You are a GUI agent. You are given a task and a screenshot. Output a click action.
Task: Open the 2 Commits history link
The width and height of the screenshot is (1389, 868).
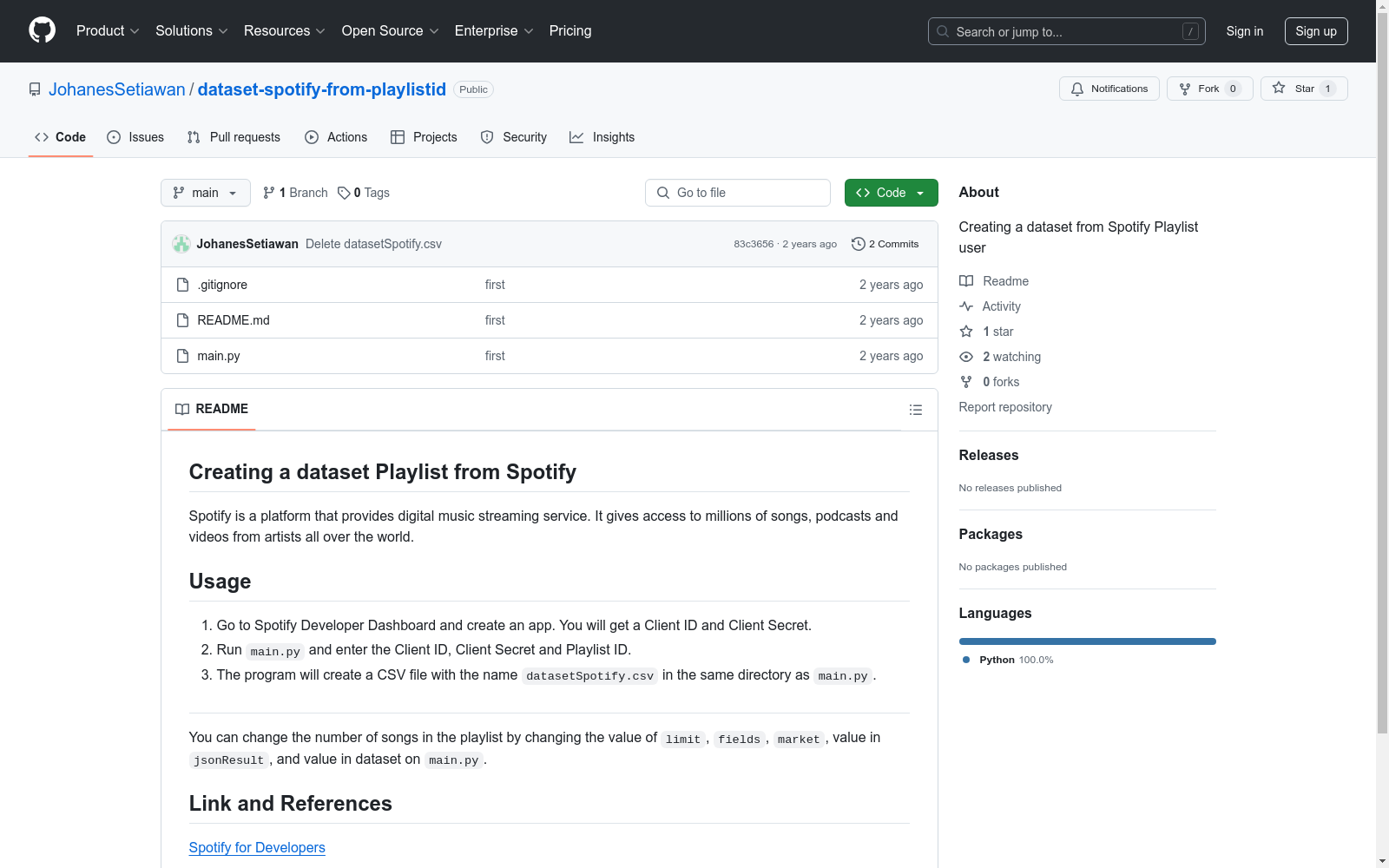pyautogui.click(x=885, y=244)
